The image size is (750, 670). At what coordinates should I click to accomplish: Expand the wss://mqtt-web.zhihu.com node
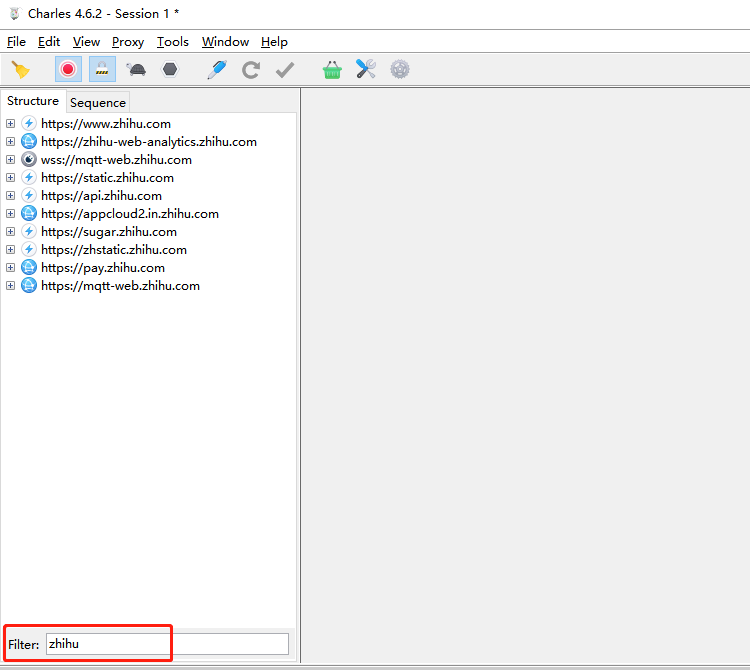(11, 160)
